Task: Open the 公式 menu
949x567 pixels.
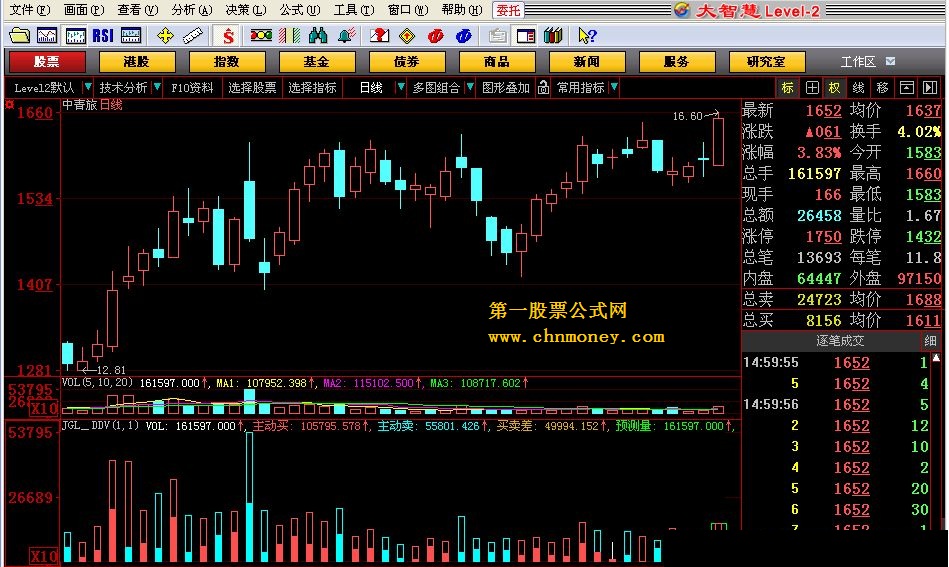Action: 300,10
